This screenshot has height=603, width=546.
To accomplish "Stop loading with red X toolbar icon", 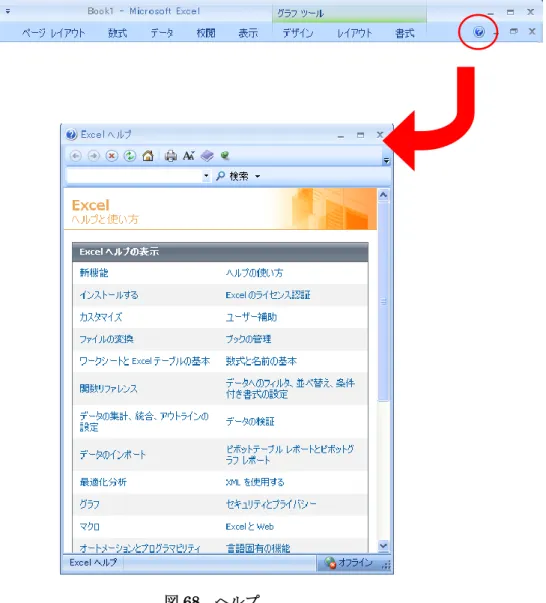I will (x=112, y=156).
